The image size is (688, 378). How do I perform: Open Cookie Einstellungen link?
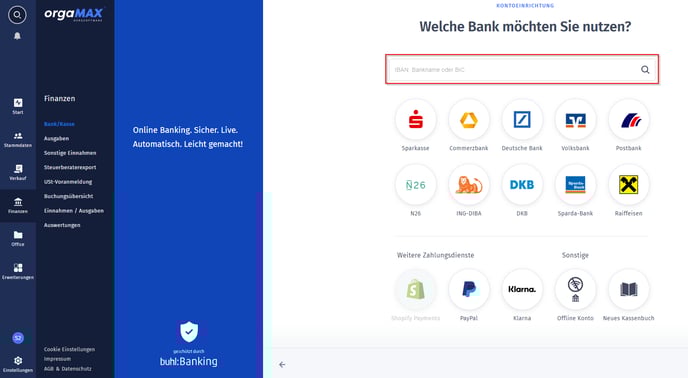click(69, 349)
